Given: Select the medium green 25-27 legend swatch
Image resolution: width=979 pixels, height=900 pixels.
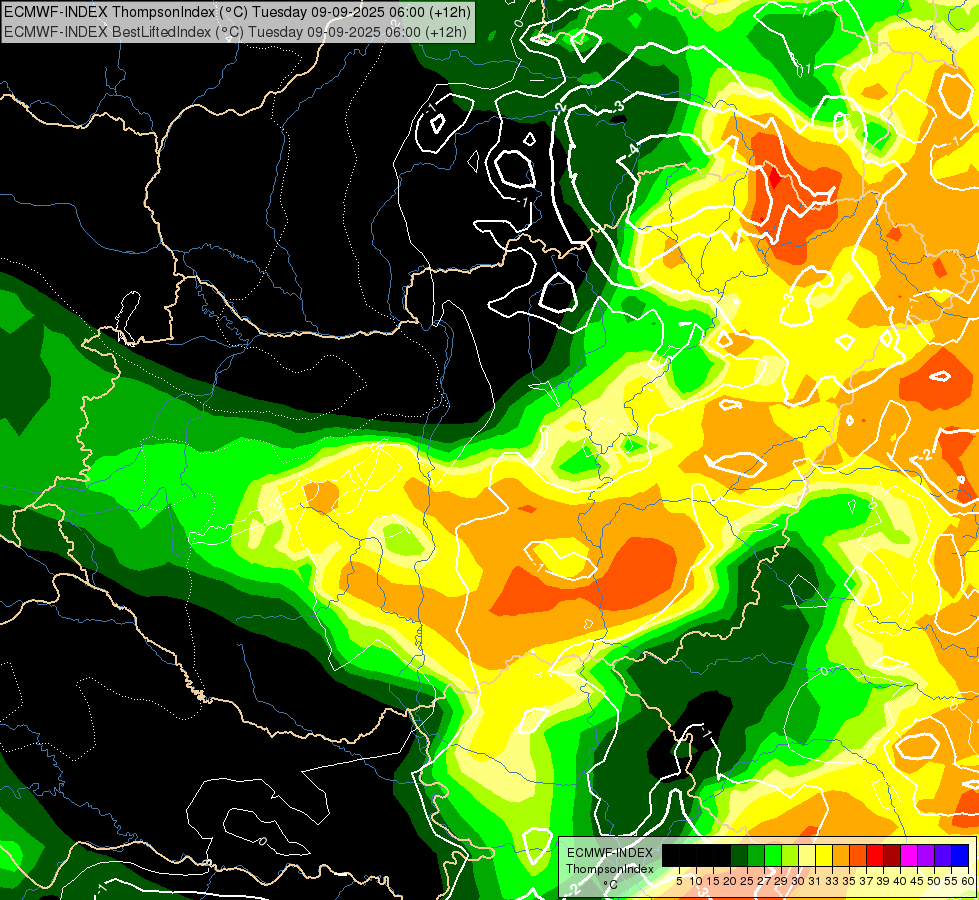Looking at the screenshot, I should tap(756, 855).
